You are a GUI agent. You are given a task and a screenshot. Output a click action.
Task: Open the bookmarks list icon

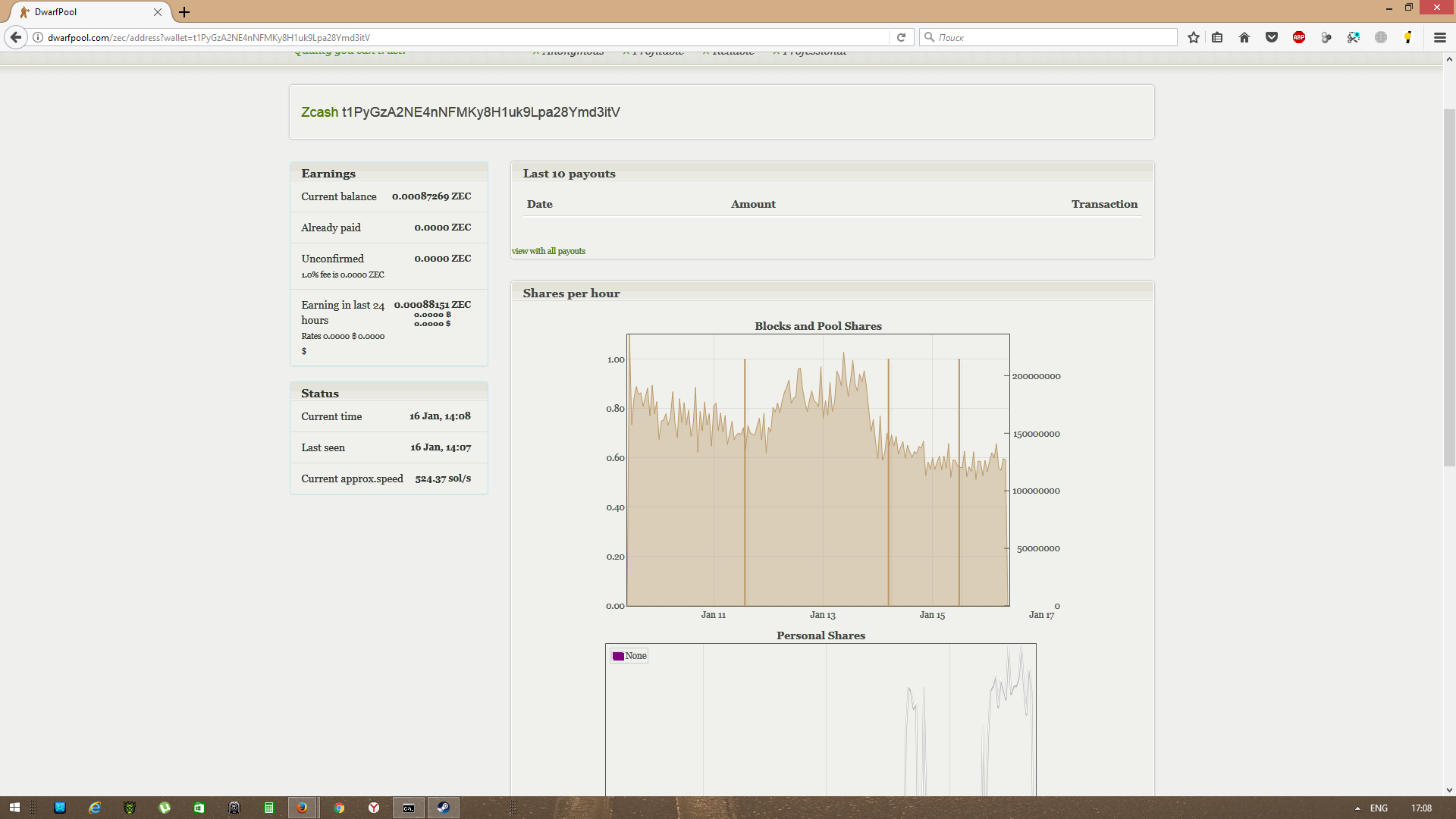pos(1217,37)
